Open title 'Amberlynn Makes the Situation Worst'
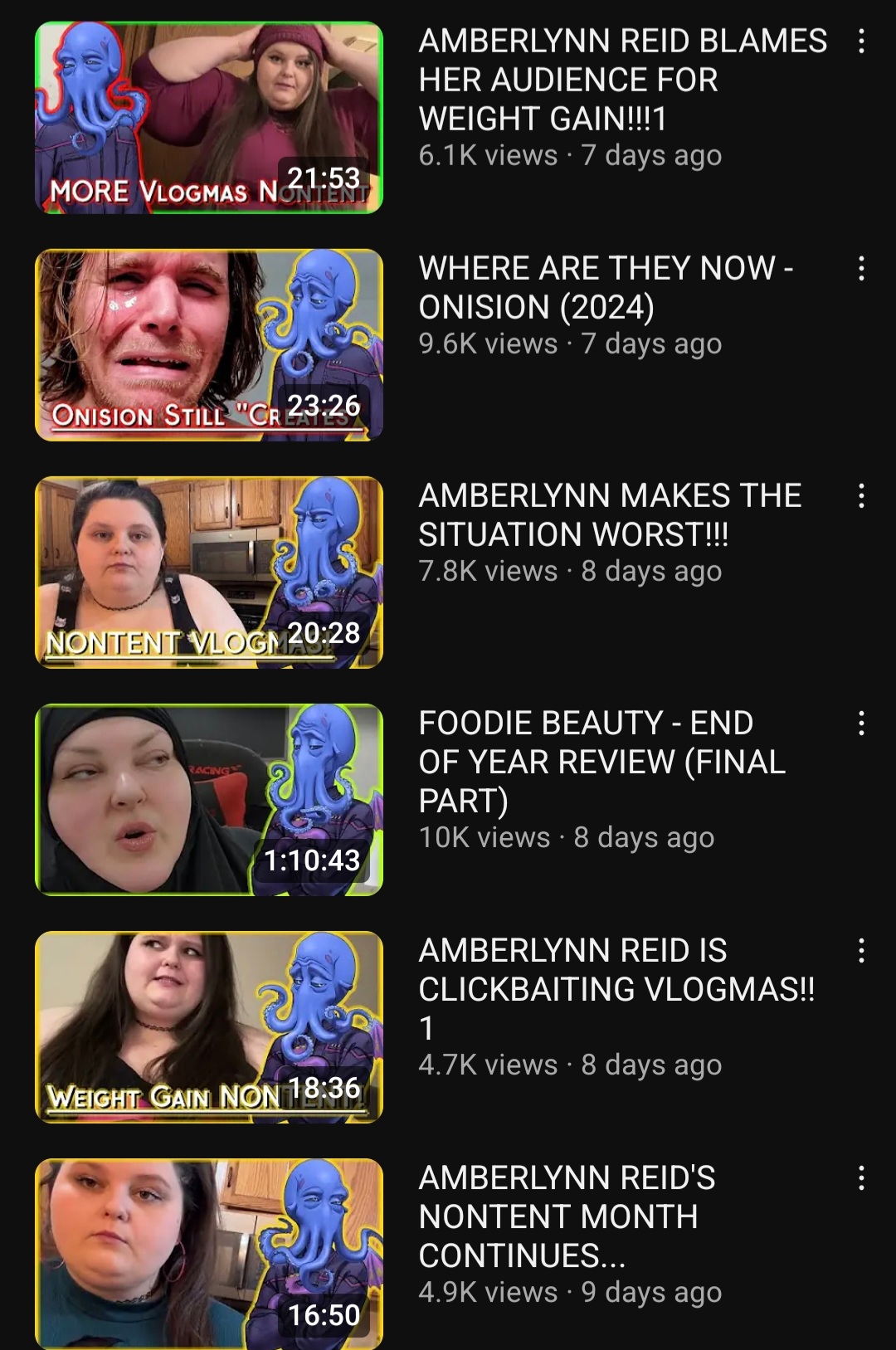The width and height of the screenshot is (896, 1350). tap(610, 514)
